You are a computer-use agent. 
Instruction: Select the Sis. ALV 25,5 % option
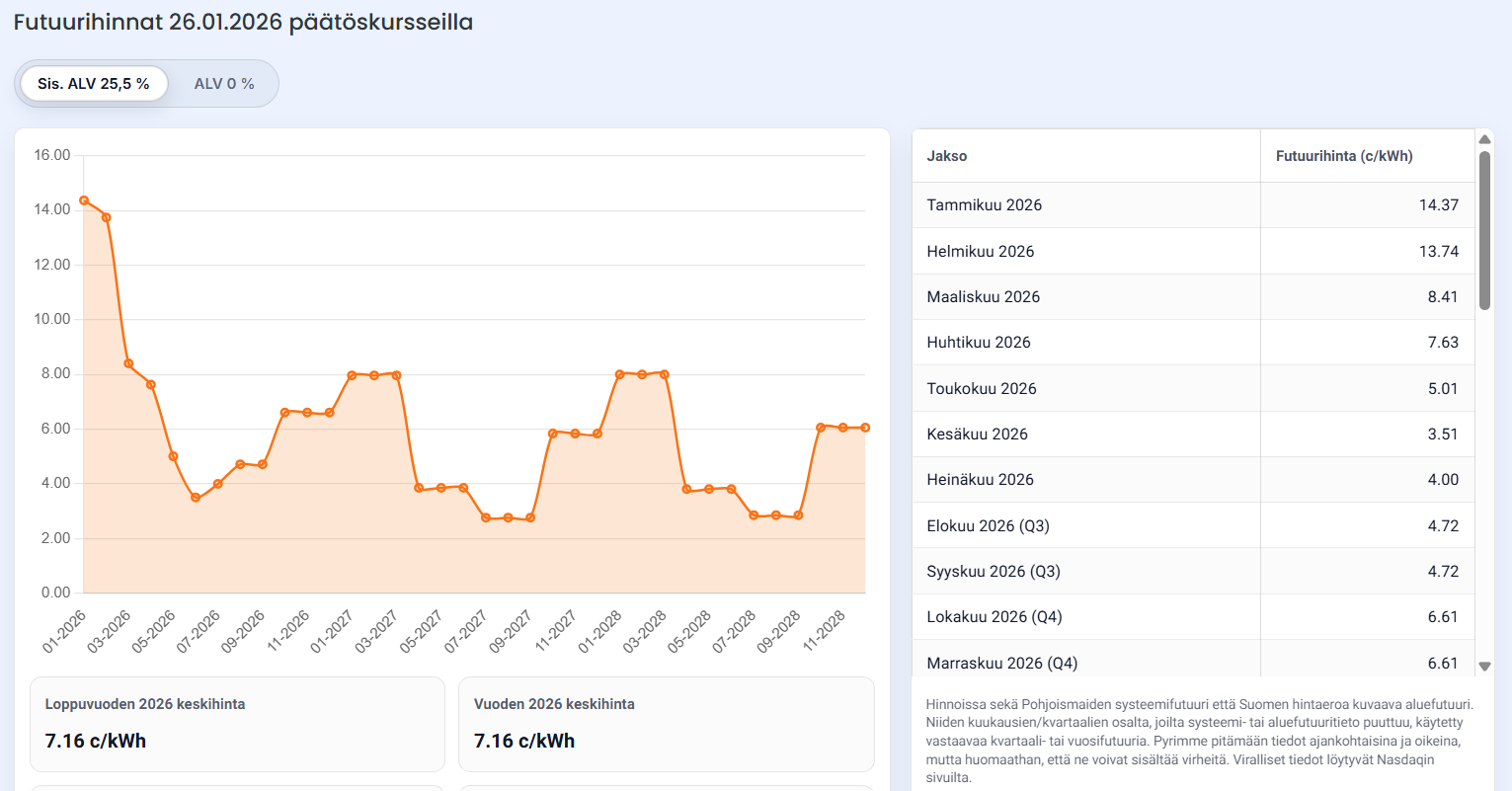point(93,84)
